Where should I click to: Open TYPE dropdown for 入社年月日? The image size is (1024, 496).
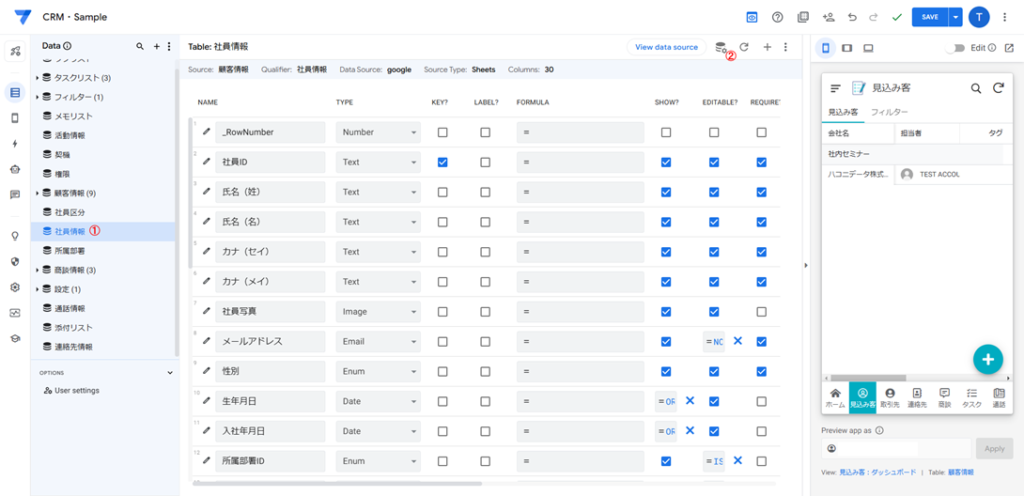coord(378,431)
